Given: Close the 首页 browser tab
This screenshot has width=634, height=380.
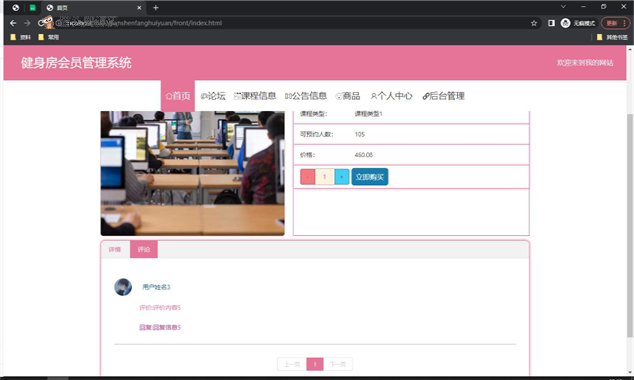Looking at the screenshot, I should tap(139, 8).
